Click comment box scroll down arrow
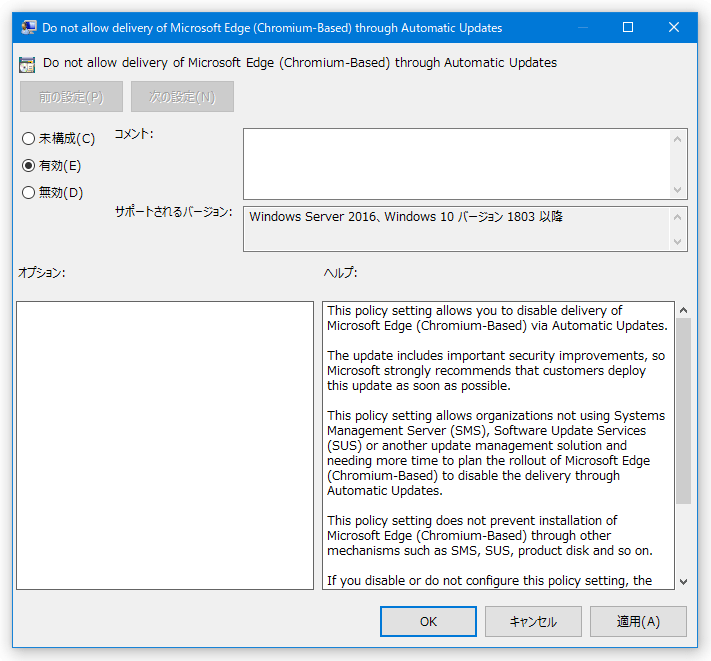The image size is (711, 661). (x=677, y=190)
